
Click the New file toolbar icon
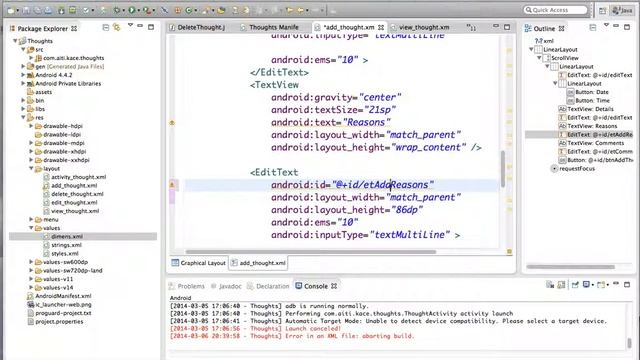pyautogui.click(x=11, y=10)
